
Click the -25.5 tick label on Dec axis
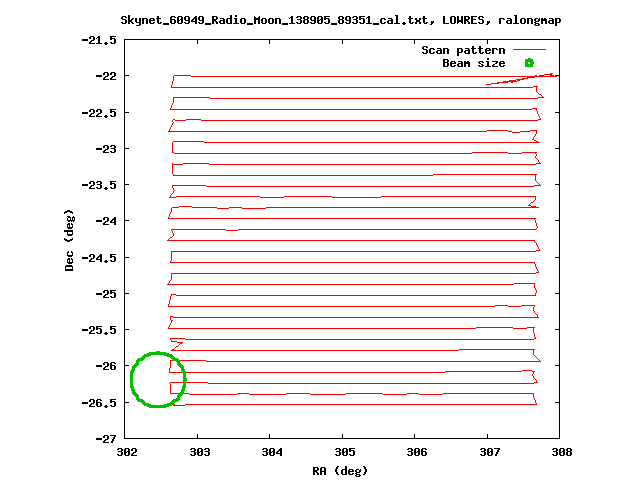(x=99, y=330)
